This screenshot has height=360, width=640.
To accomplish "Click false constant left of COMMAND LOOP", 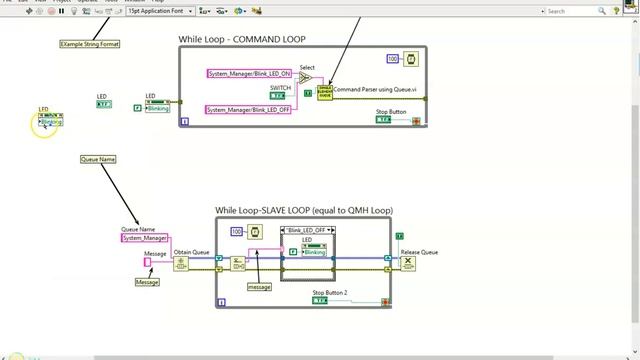I will click(x=138, y=108).
